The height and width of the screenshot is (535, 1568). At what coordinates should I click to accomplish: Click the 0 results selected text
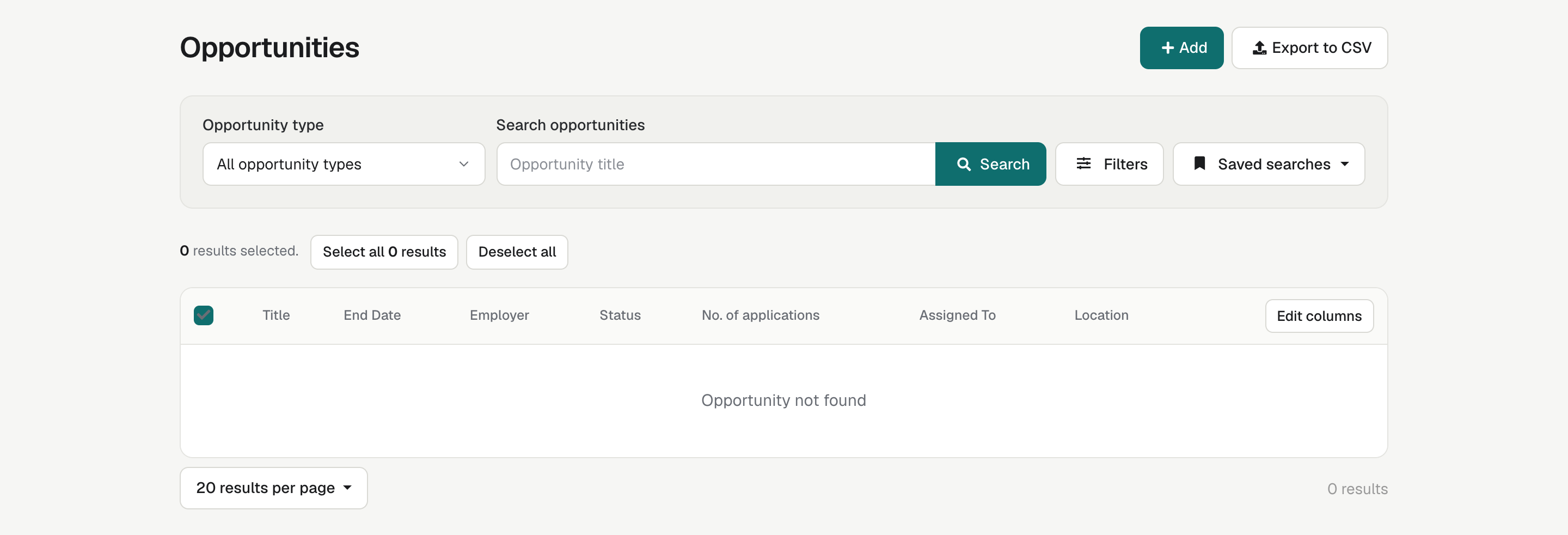coord(238,251)
